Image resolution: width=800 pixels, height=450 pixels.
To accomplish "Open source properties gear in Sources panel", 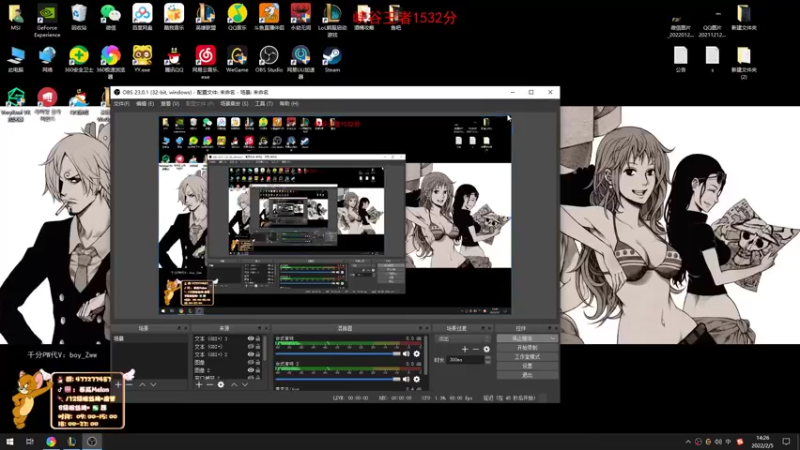I will click(221, 385).
